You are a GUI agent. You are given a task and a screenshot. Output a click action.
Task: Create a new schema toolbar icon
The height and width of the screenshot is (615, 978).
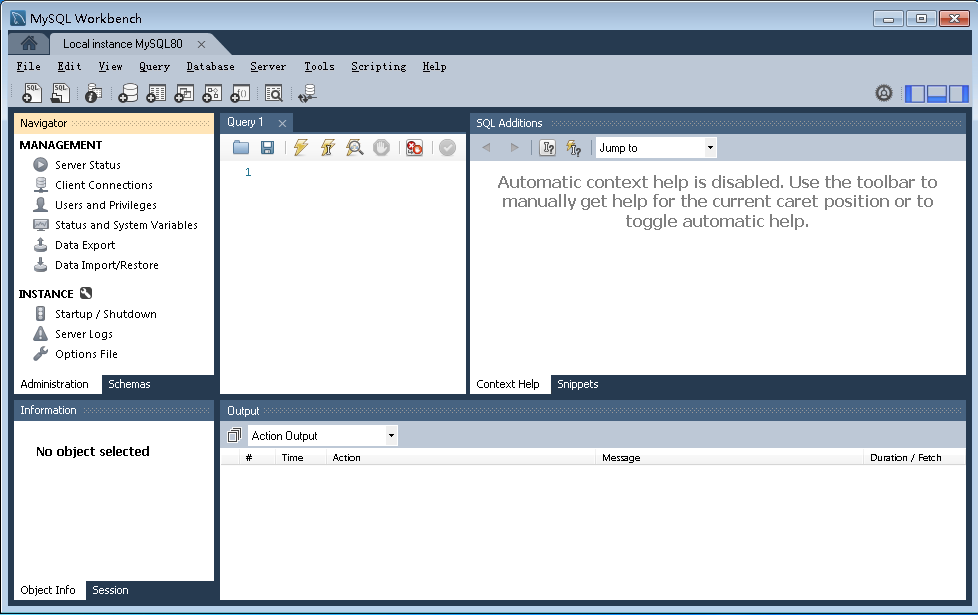128,93
